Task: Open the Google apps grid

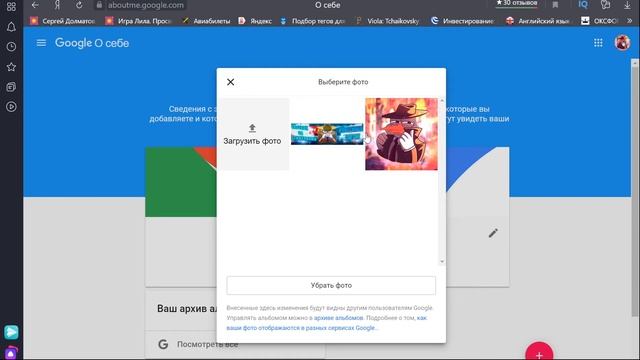Action: click(598, 43)
